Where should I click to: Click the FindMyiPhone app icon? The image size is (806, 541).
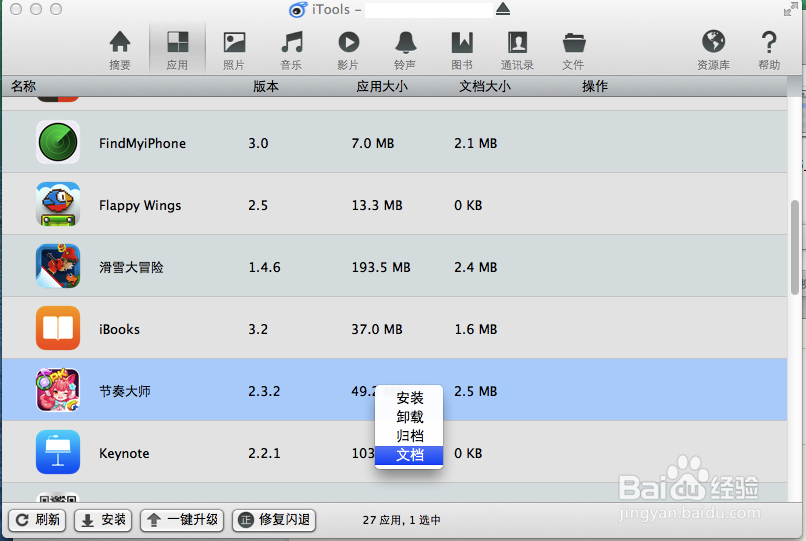pos(58,142)
